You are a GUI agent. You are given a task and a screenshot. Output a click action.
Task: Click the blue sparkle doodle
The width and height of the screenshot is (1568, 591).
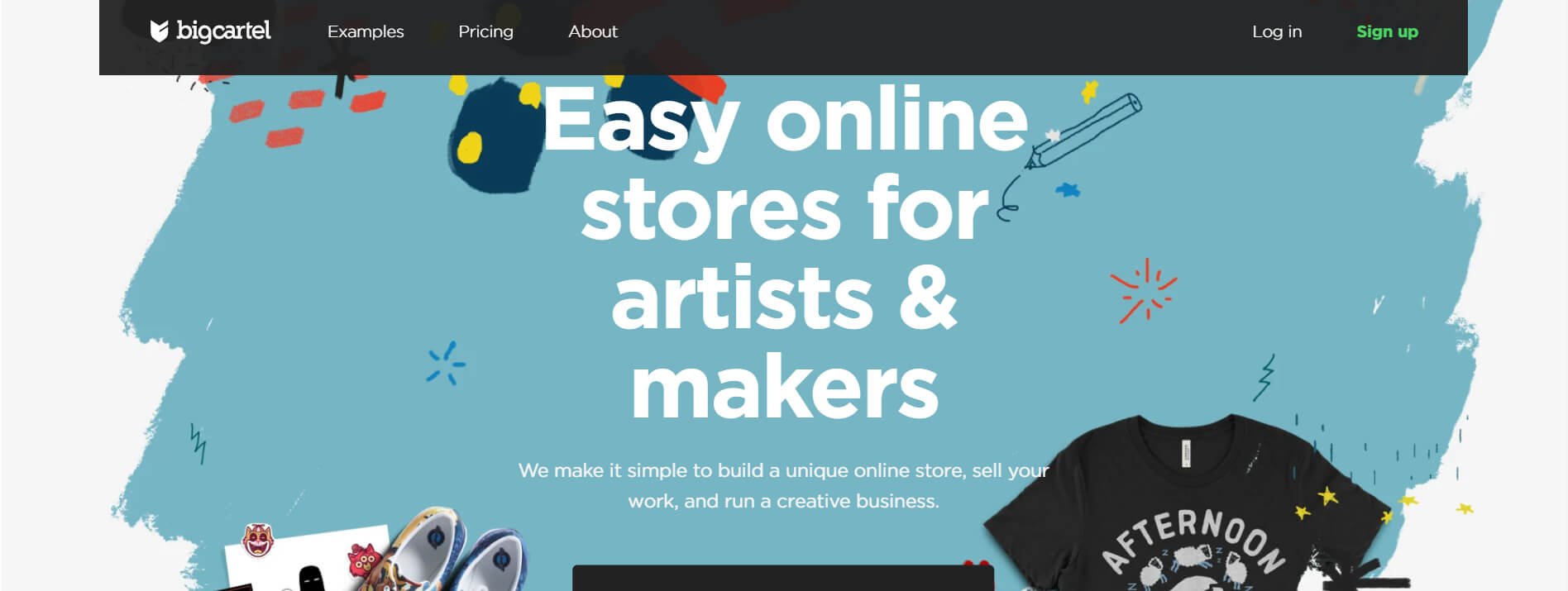[446, 364]
